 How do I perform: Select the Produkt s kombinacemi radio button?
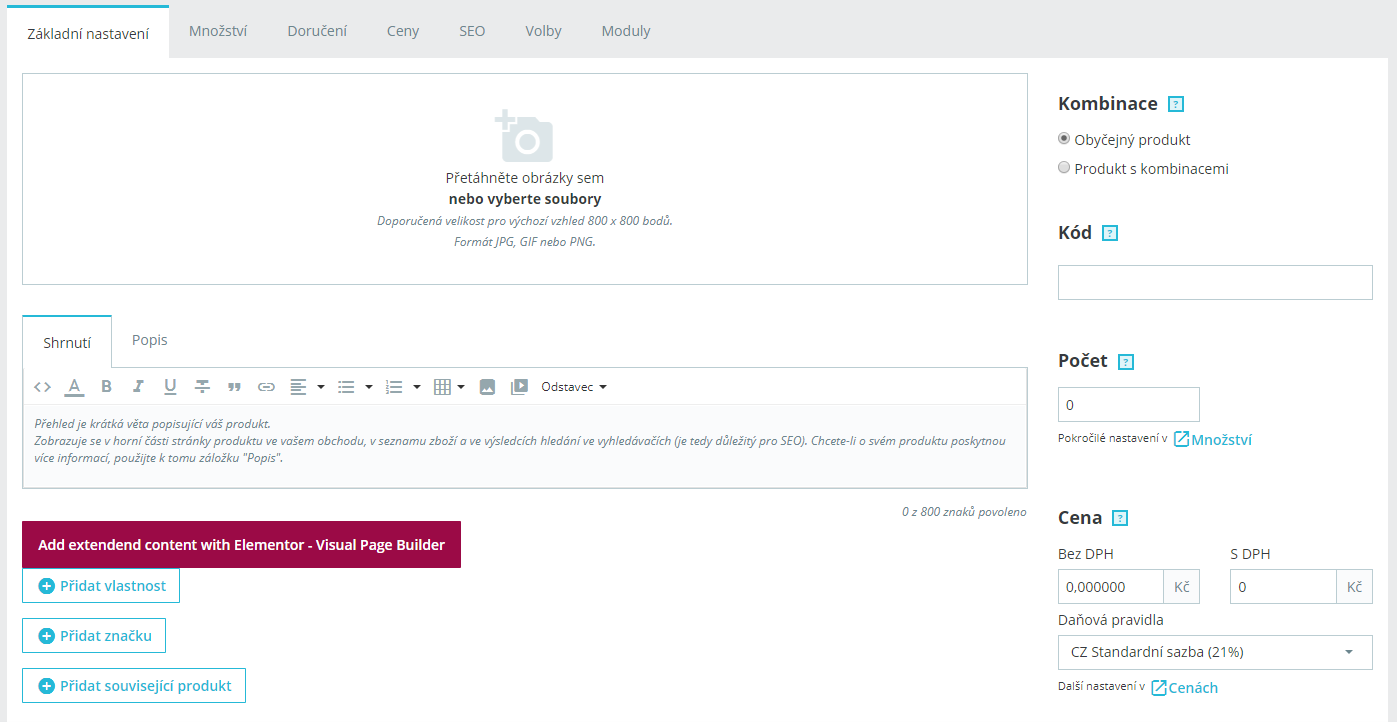[1064, 168]
